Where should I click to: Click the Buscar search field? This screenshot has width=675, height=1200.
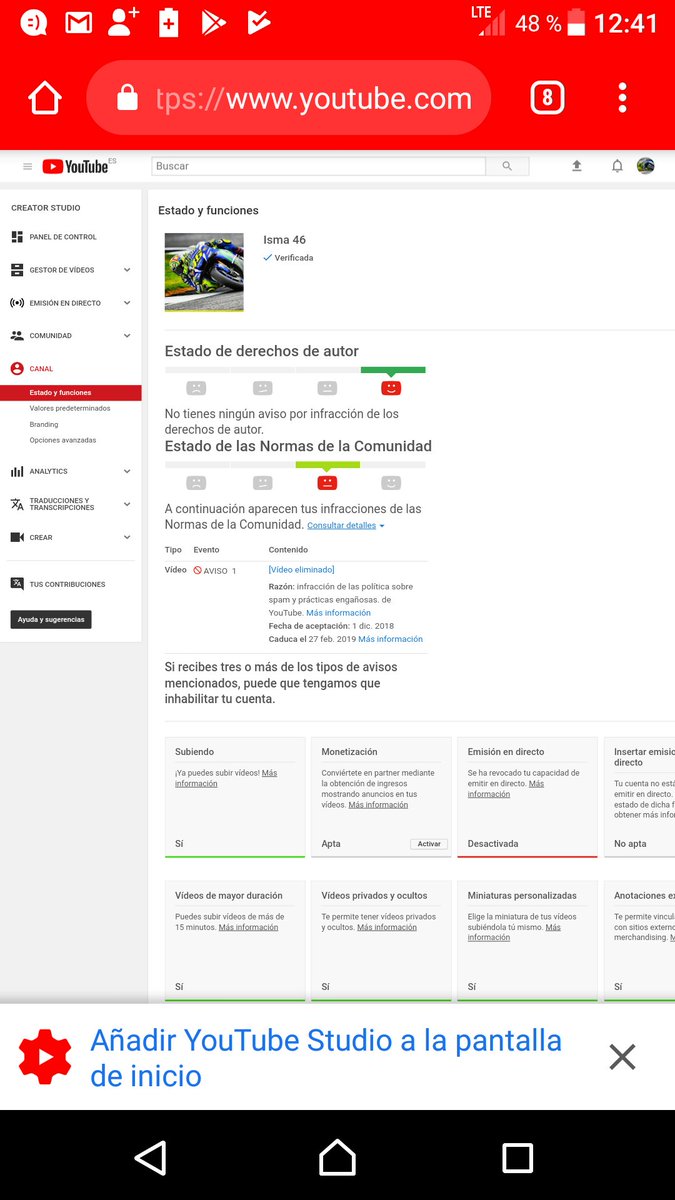click(x=318, y=166)
